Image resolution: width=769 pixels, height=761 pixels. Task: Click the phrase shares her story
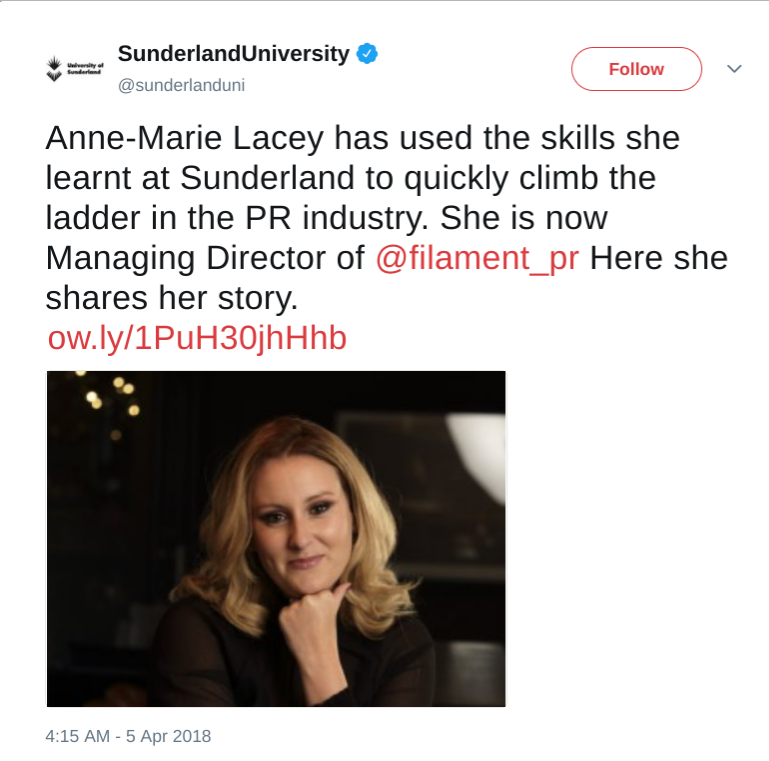point(172,298)
